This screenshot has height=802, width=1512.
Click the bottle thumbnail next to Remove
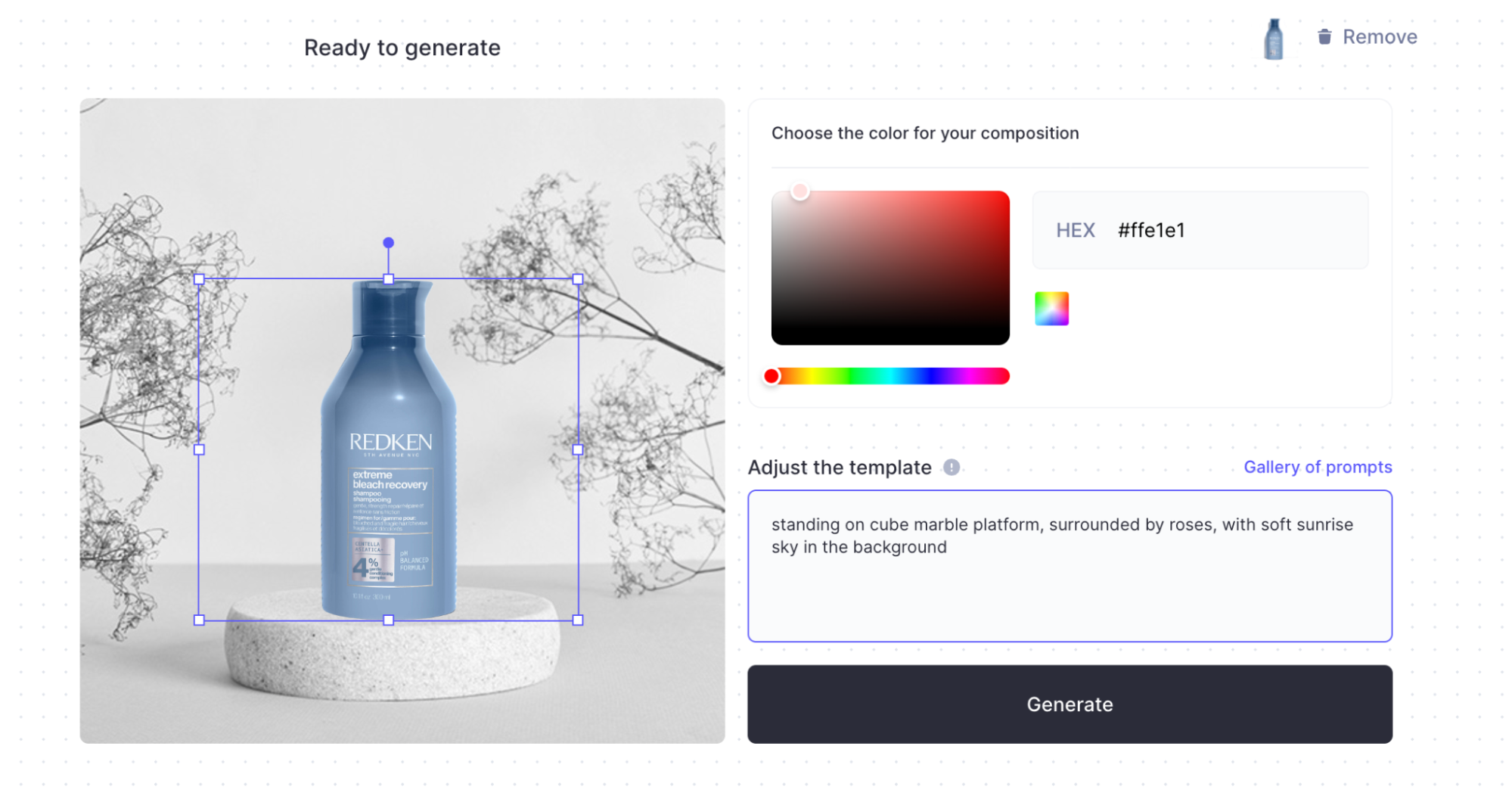pos(1274,39)
